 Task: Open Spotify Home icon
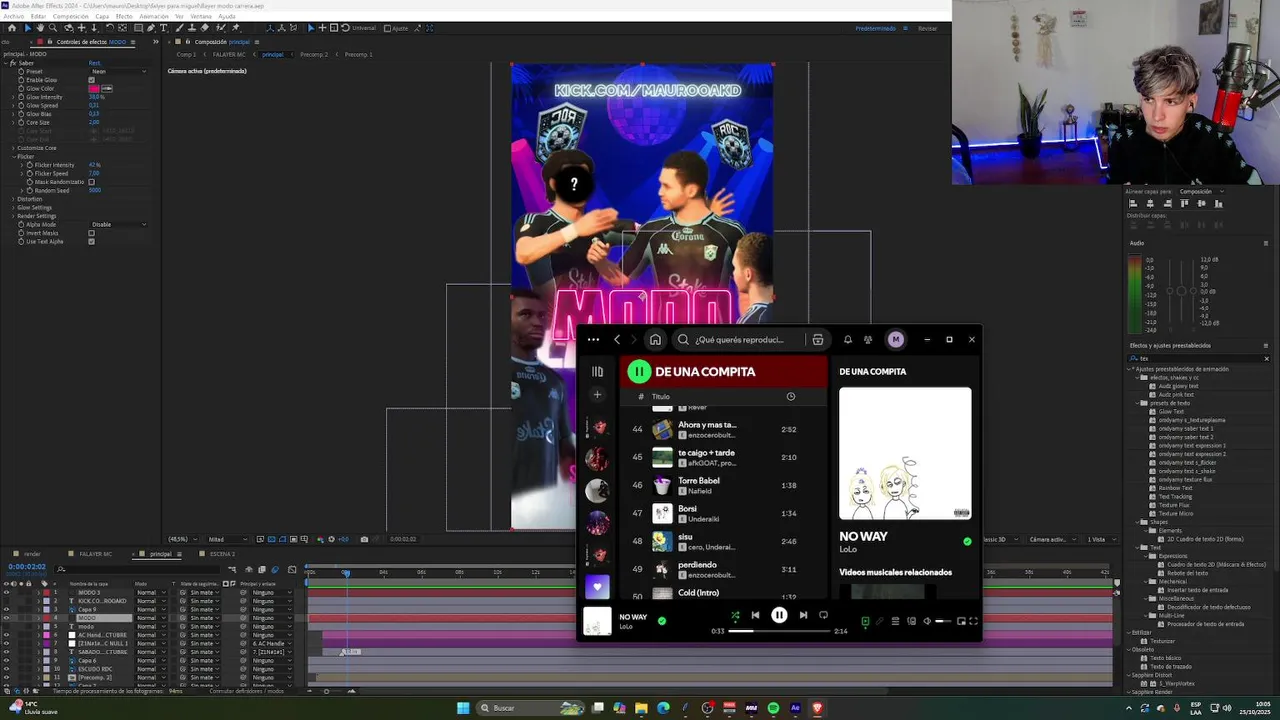point(655,340)
